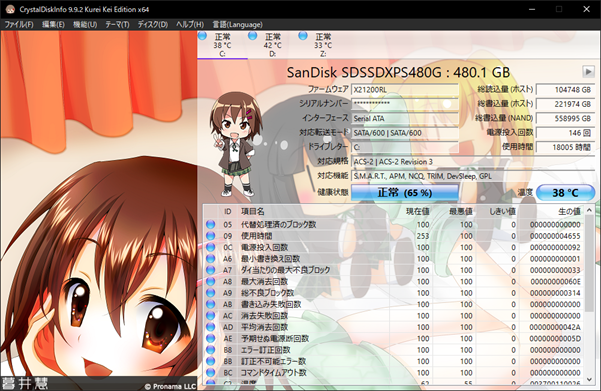
Task: Click the drive letter field C:
Action: (405, 147)
